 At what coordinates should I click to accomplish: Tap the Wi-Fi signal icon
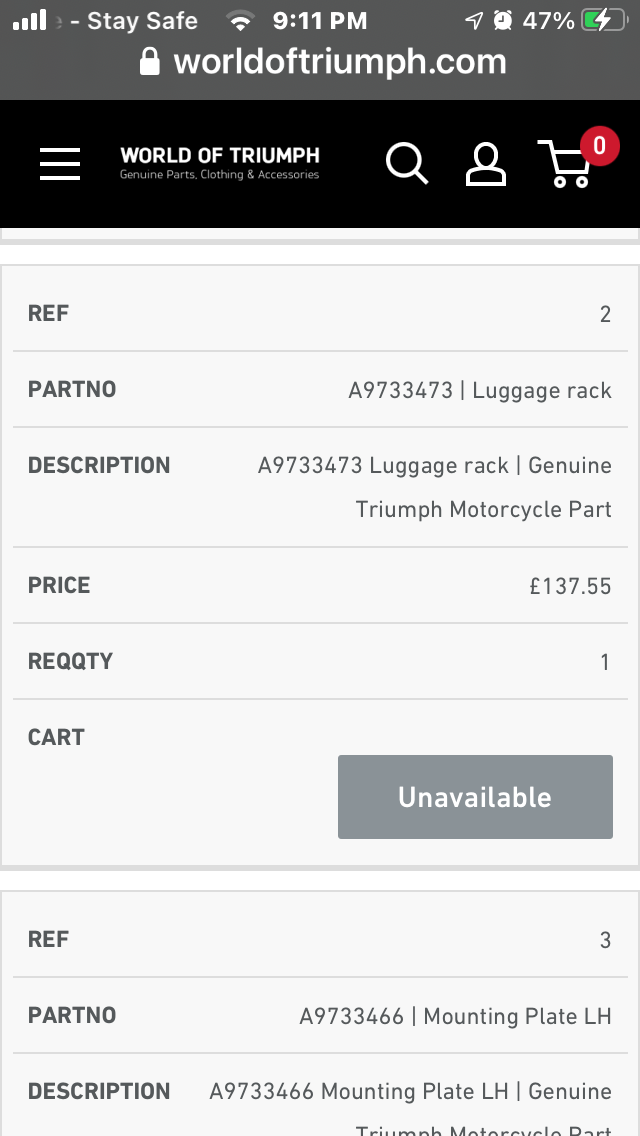click(x=240, y=20)
